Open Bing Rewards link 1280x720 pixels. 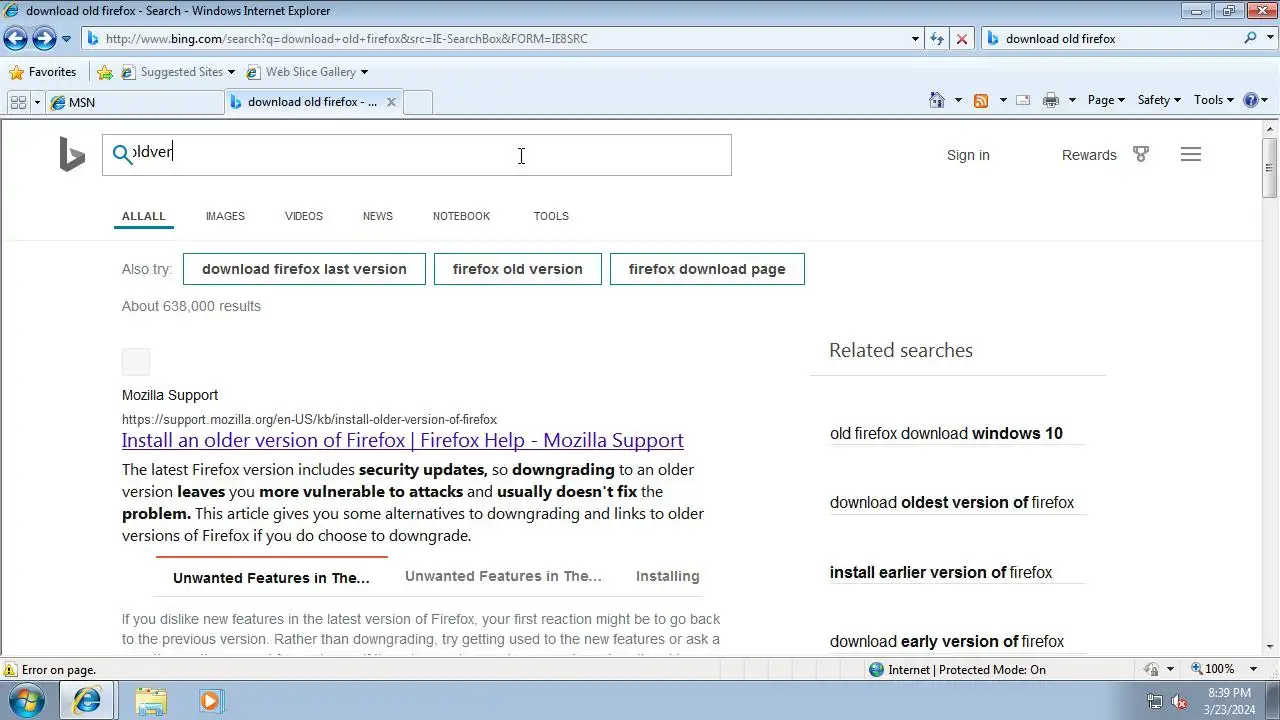[x=1089, y=155]
